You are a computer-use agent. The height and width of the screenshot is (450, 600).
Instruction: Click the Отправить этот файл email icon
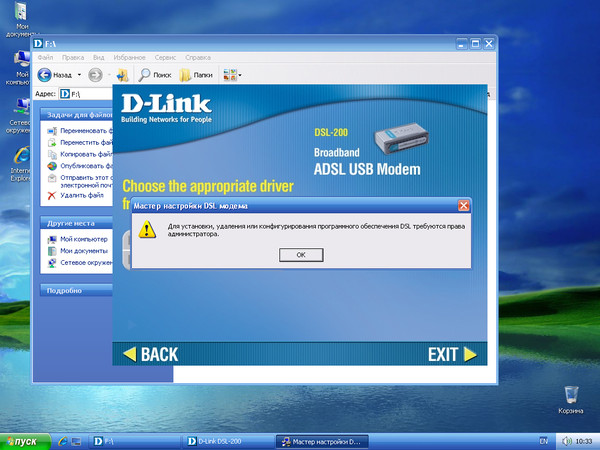point(52,178)
